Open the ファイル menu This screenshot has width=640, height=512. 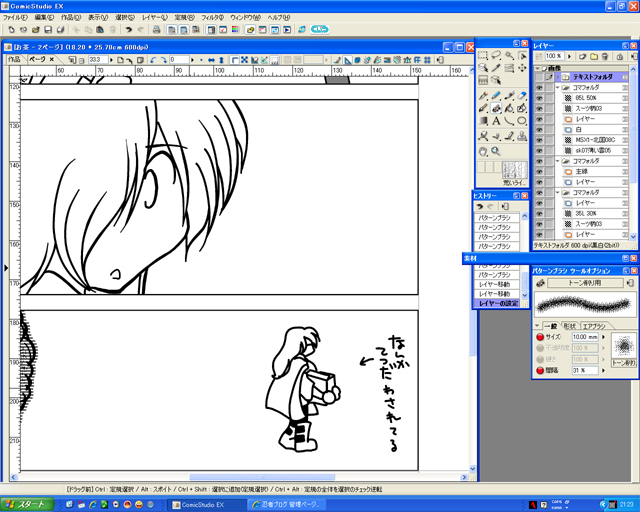(x=15, y=18)
